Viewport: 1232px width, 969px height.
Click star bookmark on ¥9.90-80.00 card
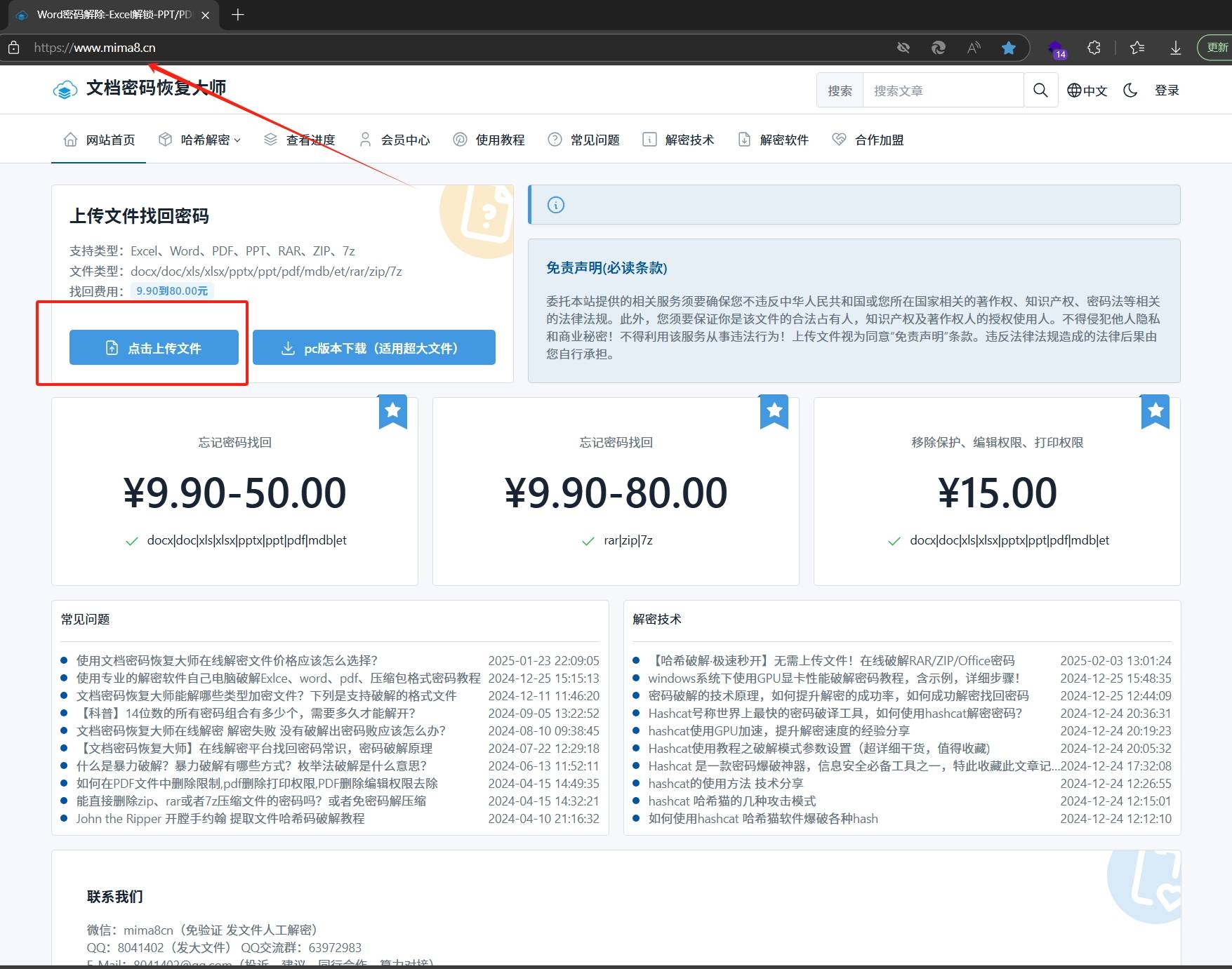(x=774, y=411)
